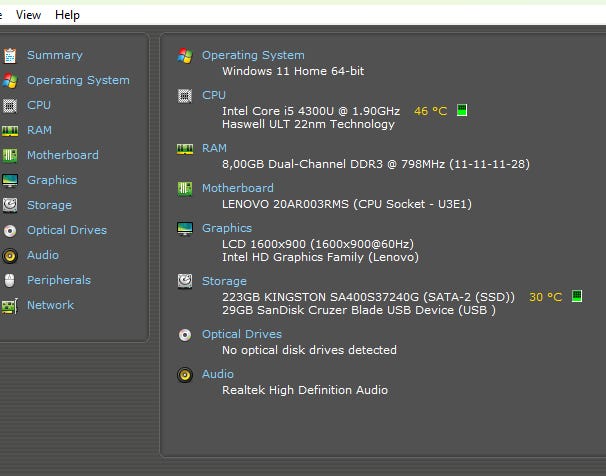This screenshot has width=606, height=476.
Task: Open the Summary section in sidebar
Action: (x=54, y=55)
